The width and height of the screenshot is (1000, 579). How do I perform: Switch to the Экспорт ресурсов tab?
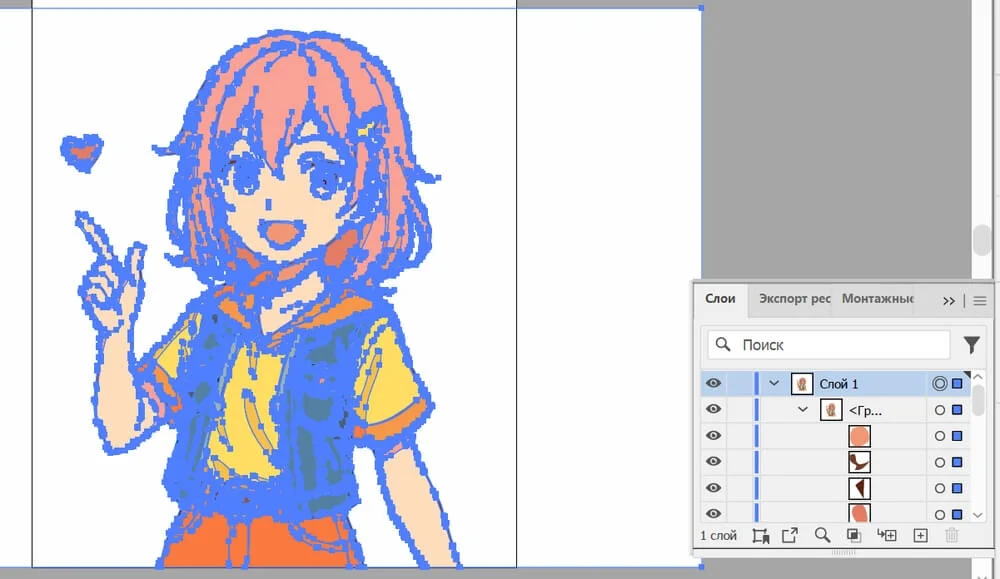tap(794, 299)
